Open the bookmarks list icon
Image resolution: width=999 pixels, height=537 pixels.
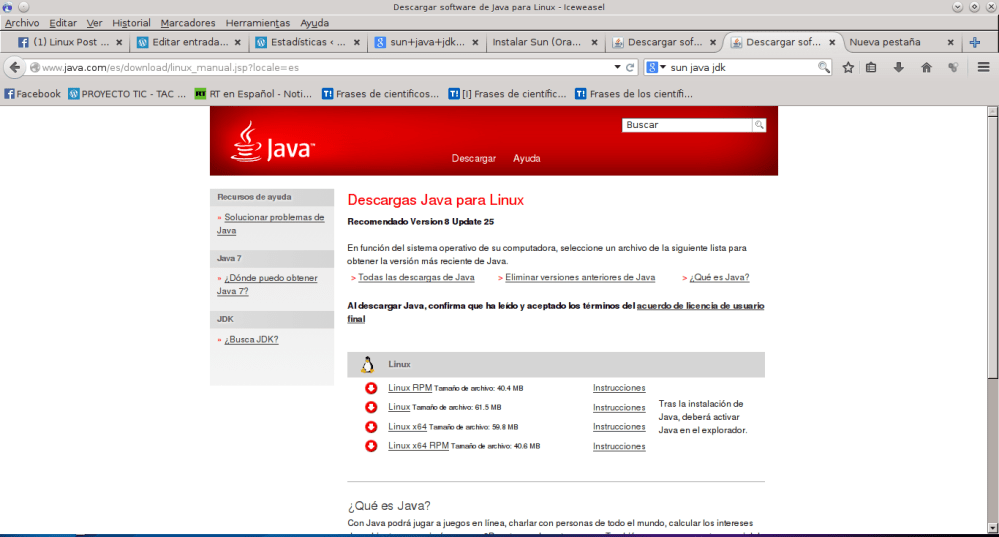pyautogui.click(x=871, y=68)
